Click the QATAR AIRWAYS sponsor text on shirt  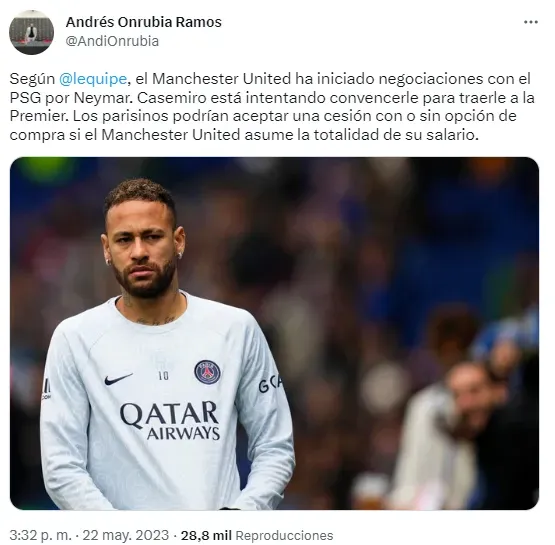170,420
